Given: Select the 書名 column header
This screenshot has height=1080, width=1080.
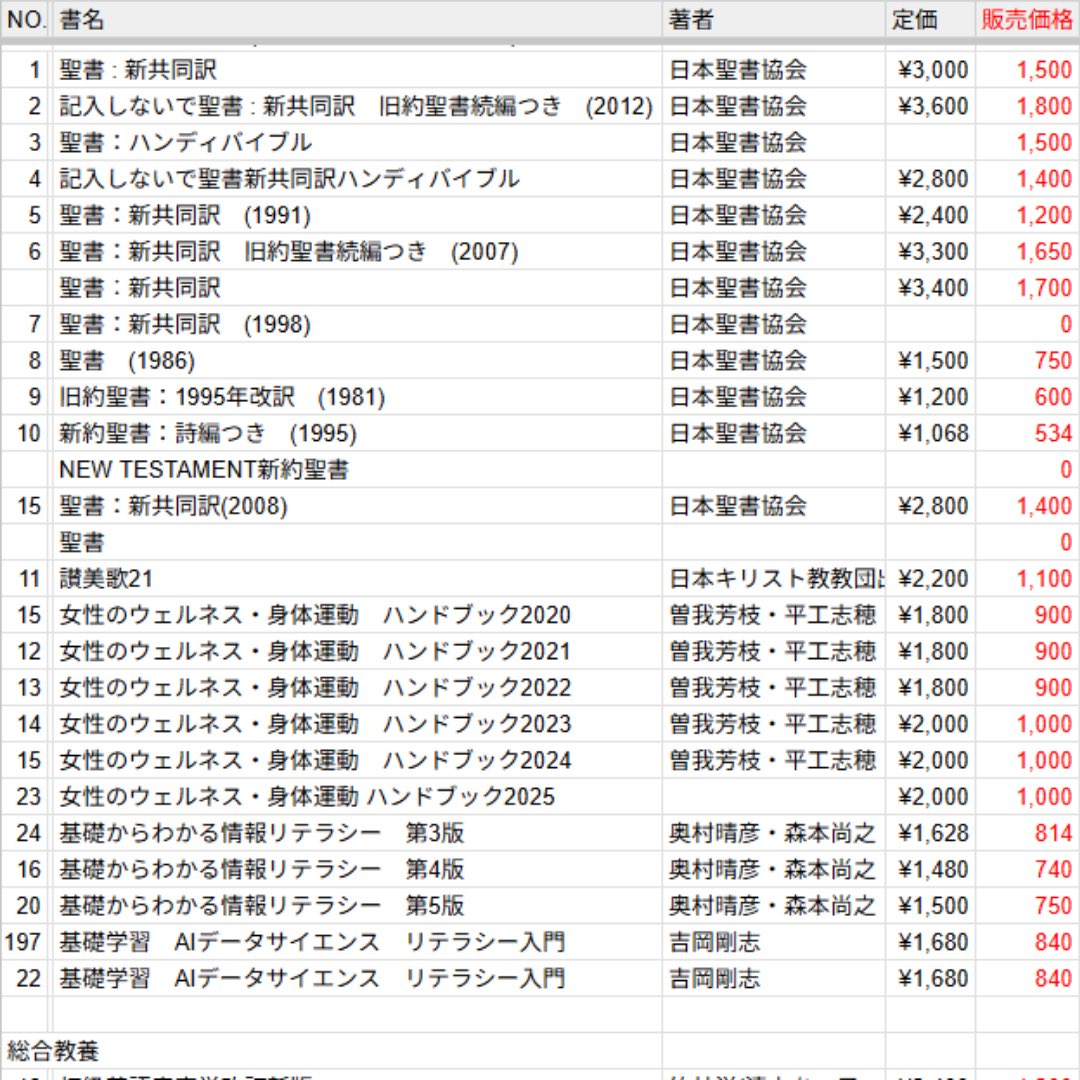Looking at the screenshot, I should pos(357,19).
